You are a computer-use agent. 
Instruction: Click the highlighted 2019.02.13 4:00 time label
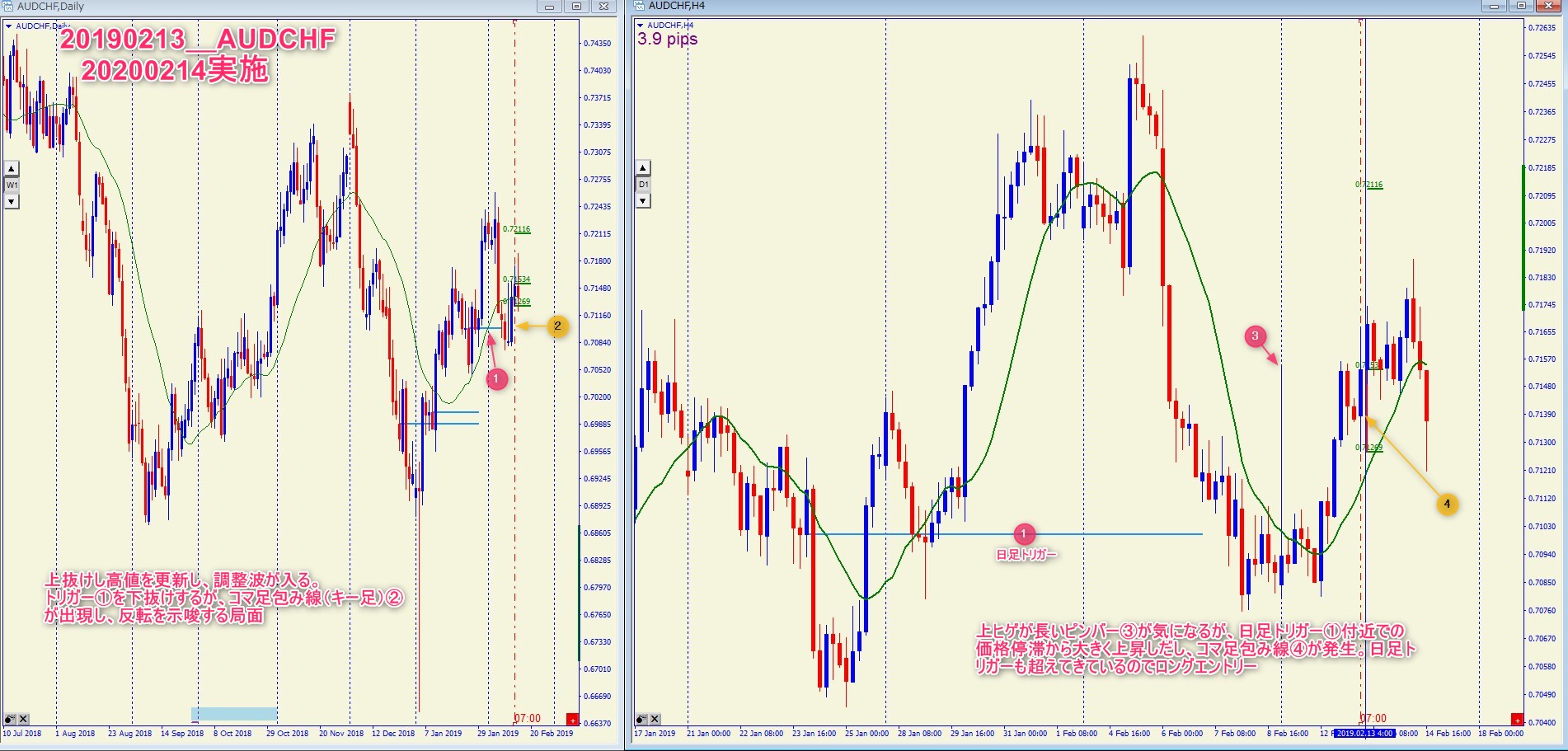[x=1364, y=733]
